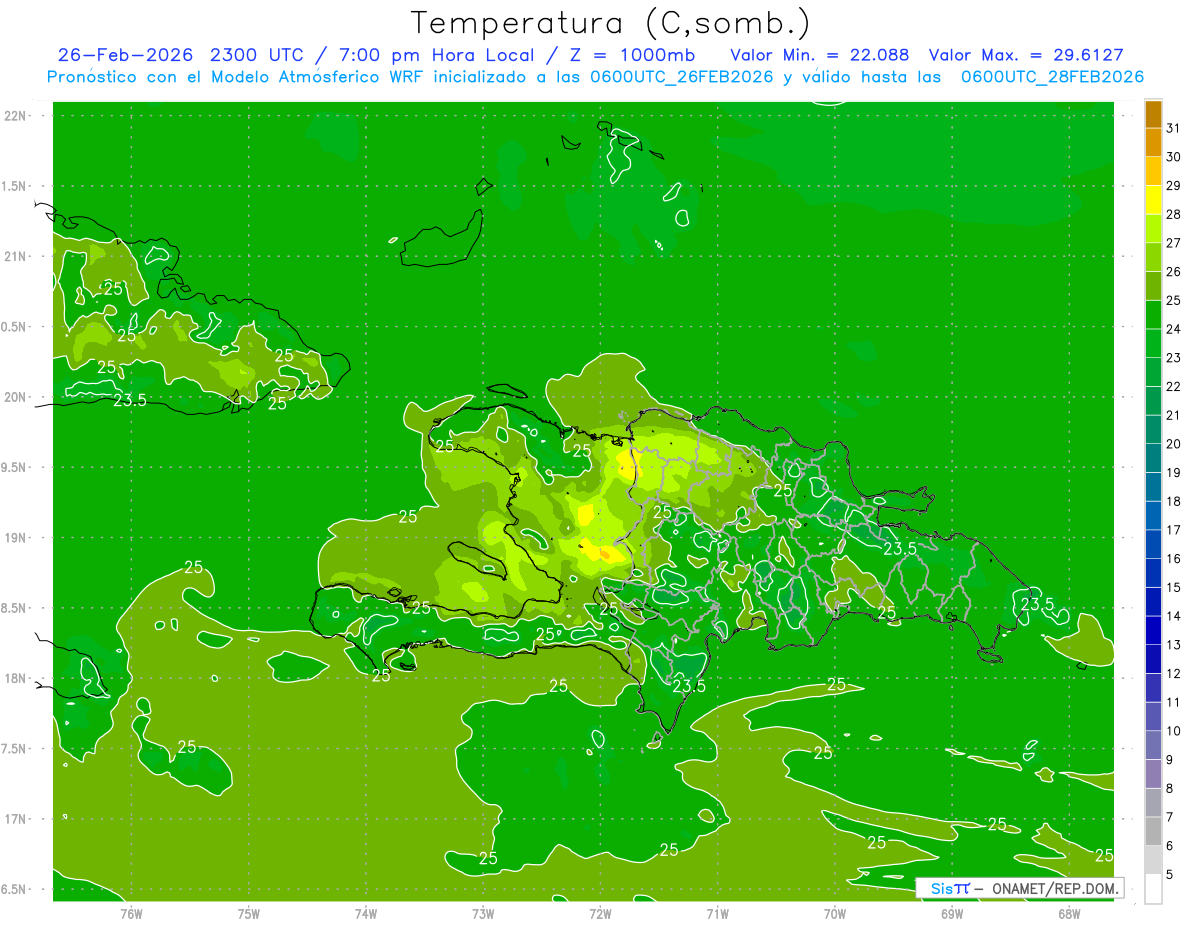Select valid-until time '0600UTC_28FEB2026'

click(x=1052, y=77)
